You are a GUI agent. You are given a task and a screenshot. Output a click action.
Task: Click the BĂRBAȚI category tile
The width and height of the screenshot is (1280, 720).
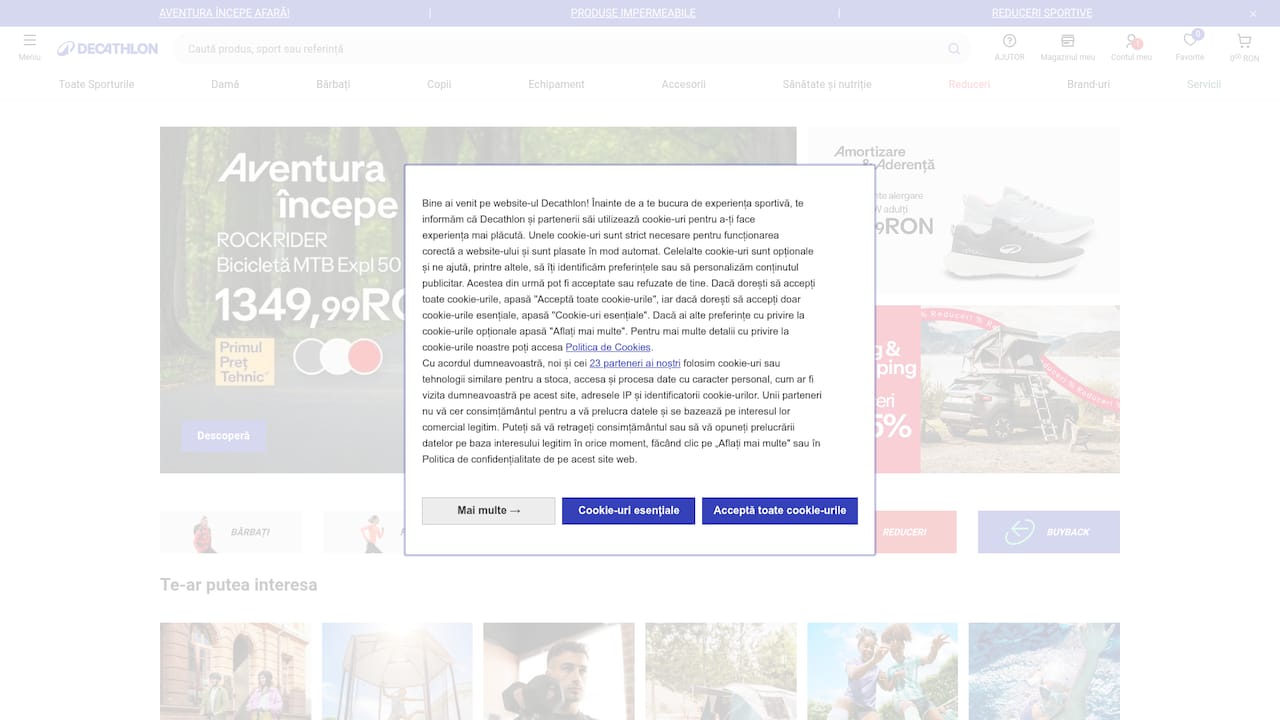(230, 532)
